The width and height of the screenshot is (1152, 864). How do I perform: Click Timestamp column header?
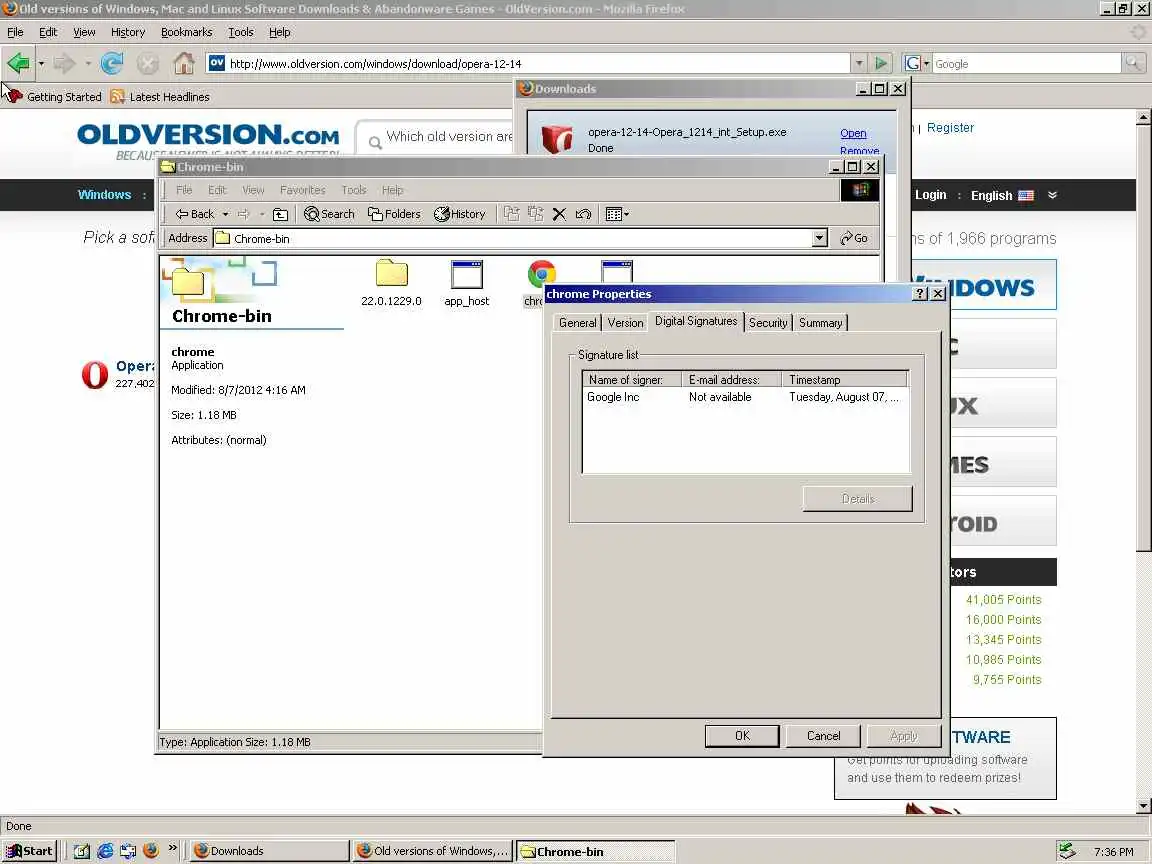(844, 379)
